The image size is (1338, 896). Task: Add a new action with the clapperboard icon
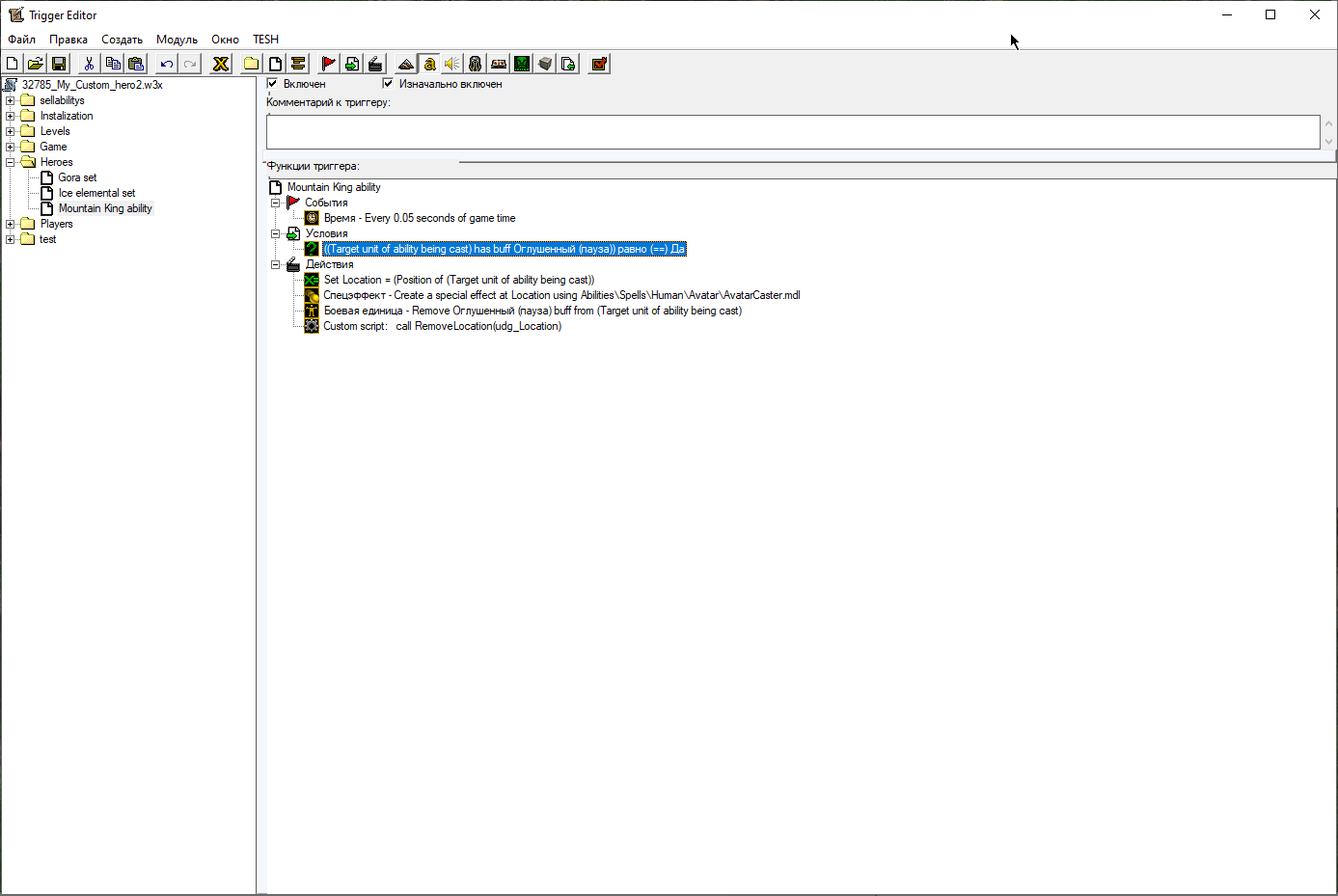tap(375, 64)
